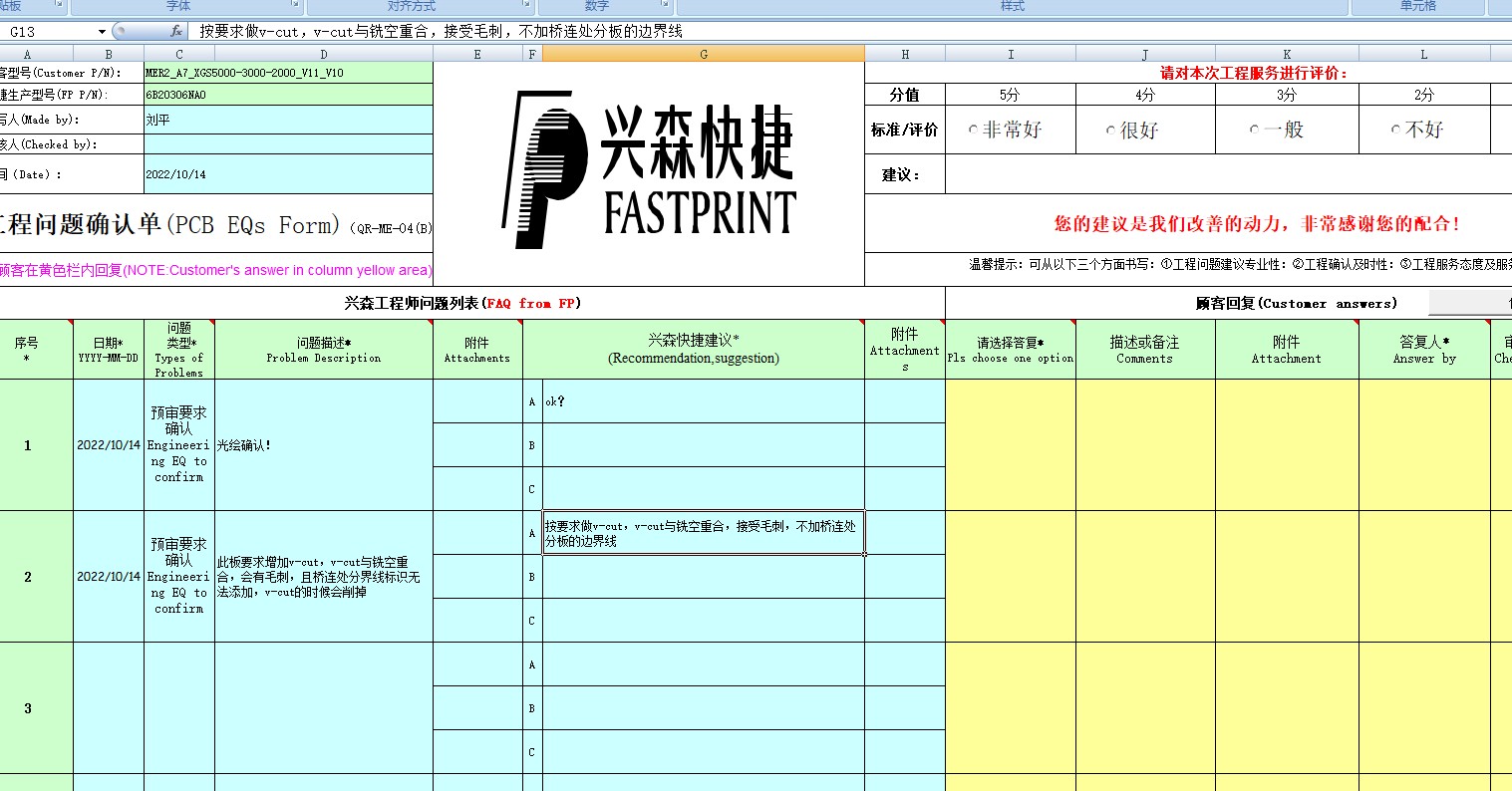The image size is (1512, 791).
Task: Click option C suggestion cell in item 2
Action: click(704, 621)
